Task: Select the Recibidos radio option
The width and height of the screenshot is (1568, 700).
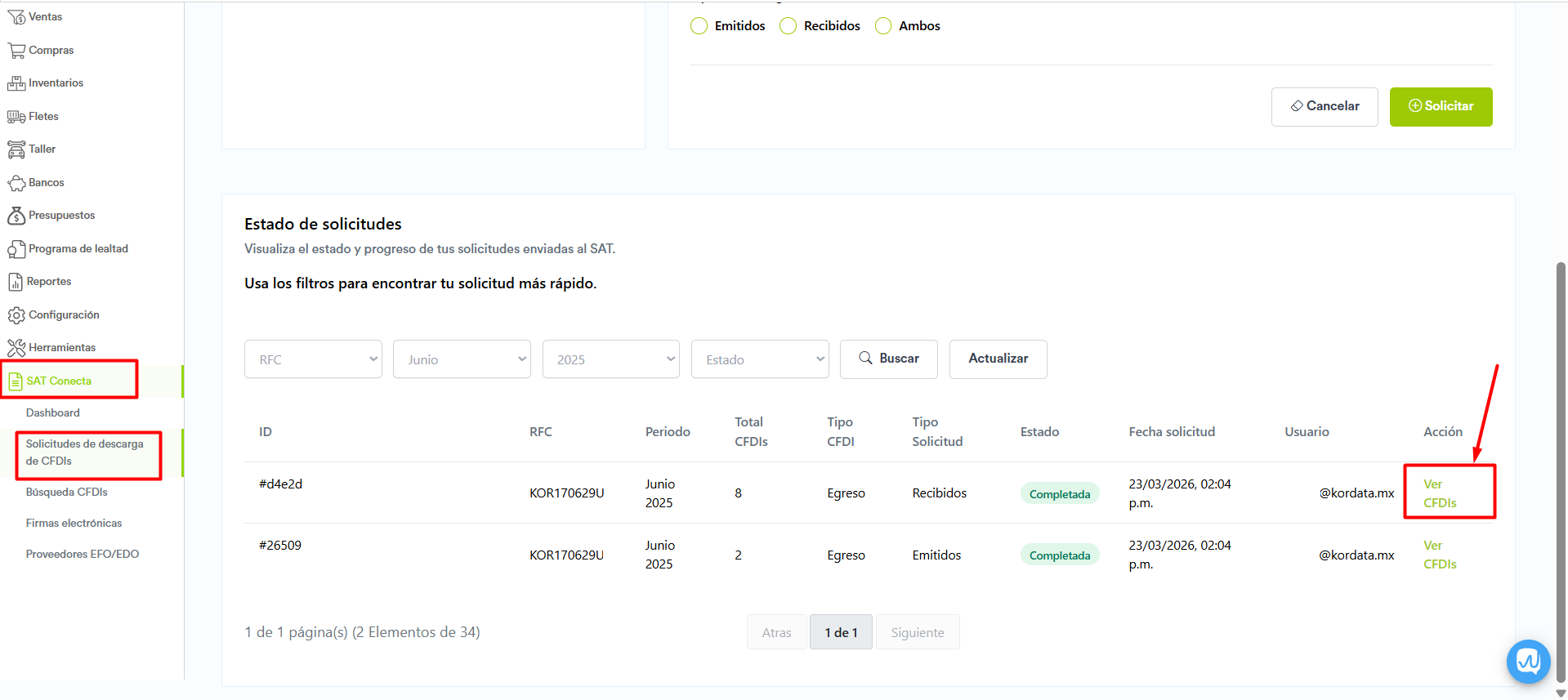Action: coord(788,26)
